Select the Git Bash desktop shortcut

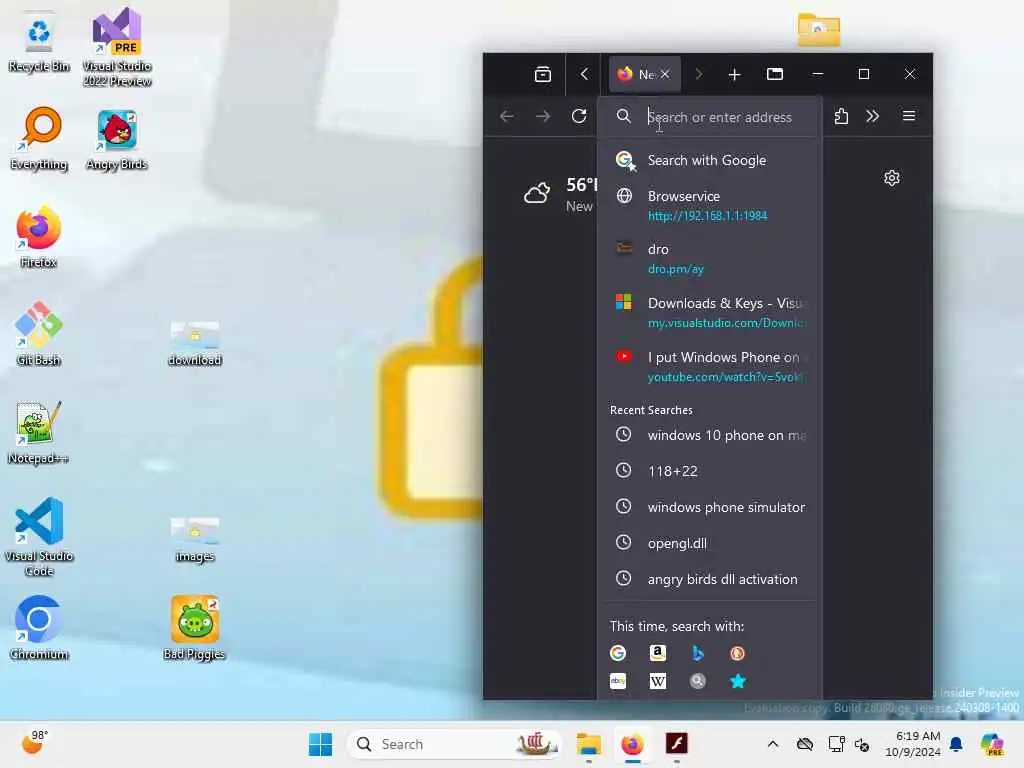tap(39, 334)
